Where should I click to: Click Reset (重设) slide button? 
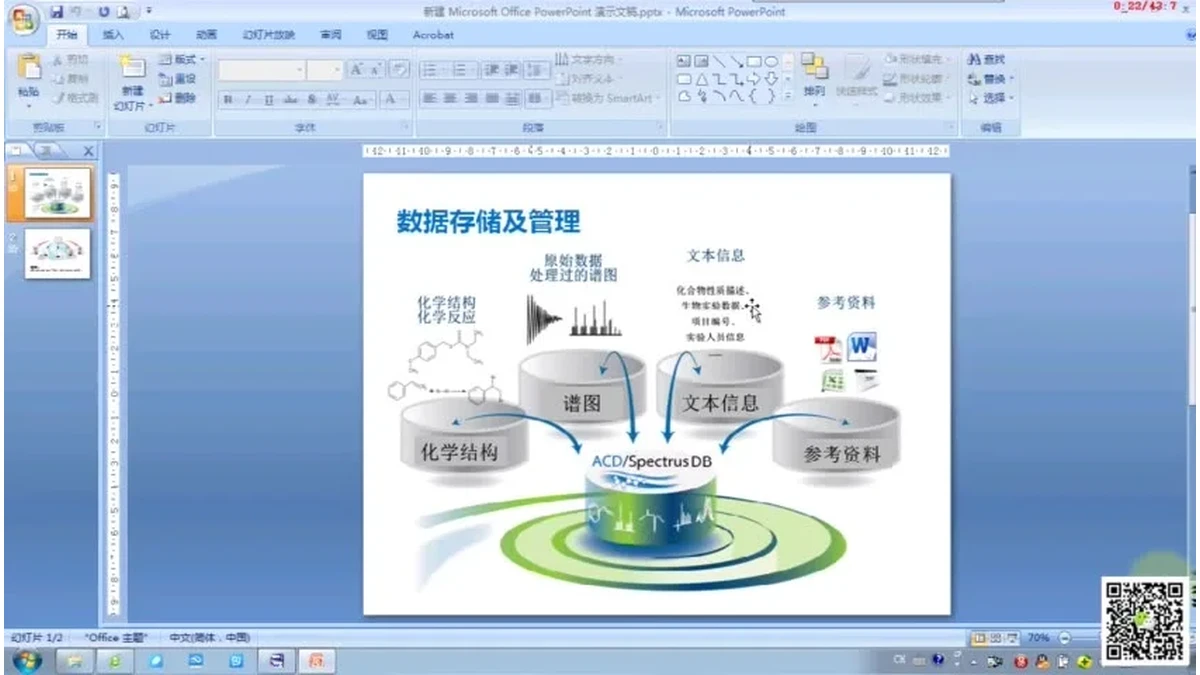tap(178, 79)
